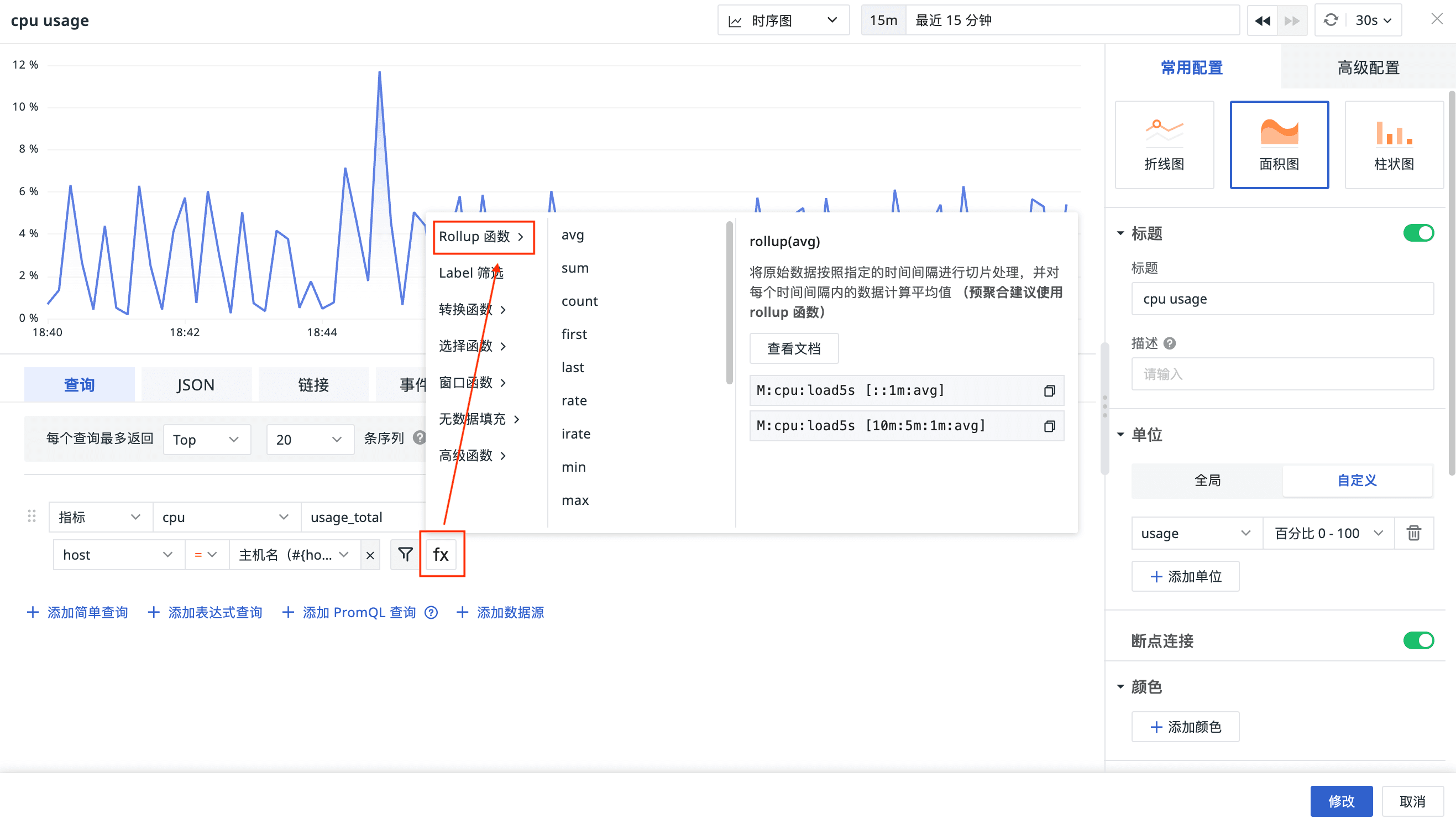1456x824 pixels.
Task: Copy the second rollup example code
Action: click(x=1049, y=426)
